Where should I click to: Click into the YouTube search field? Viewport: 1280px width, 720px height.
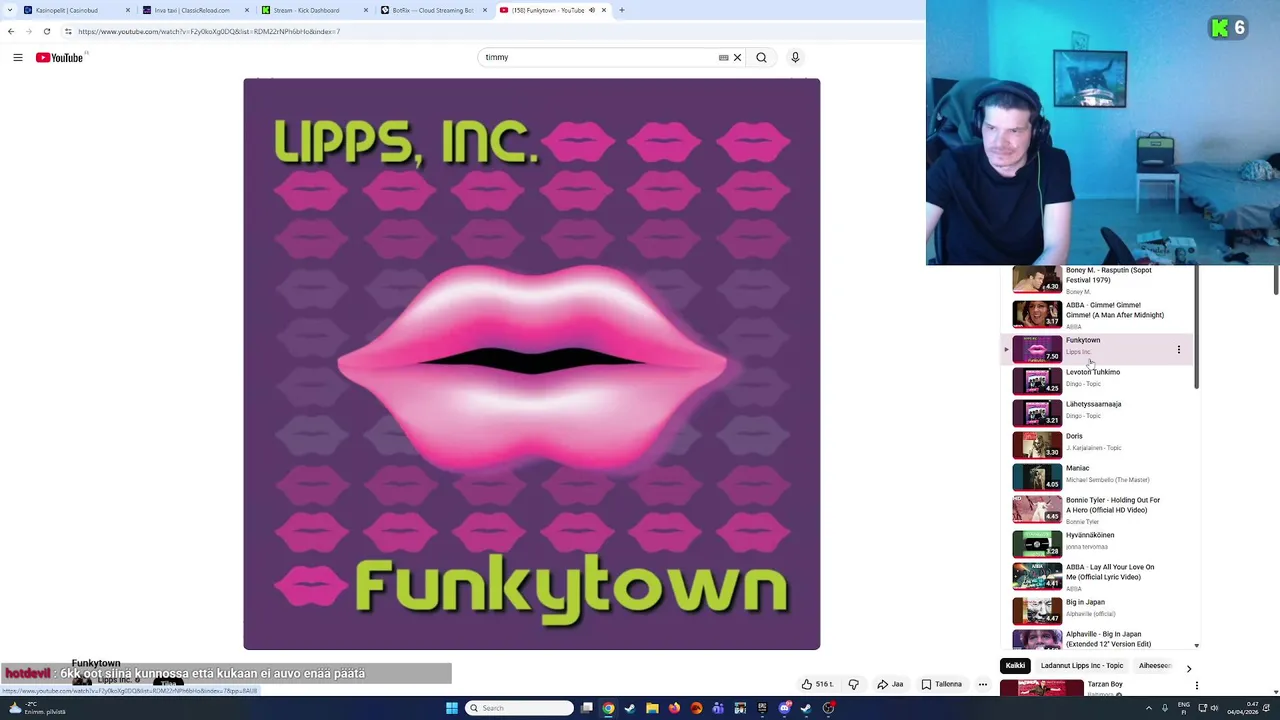pyautogui.click(x=600, y=57)
